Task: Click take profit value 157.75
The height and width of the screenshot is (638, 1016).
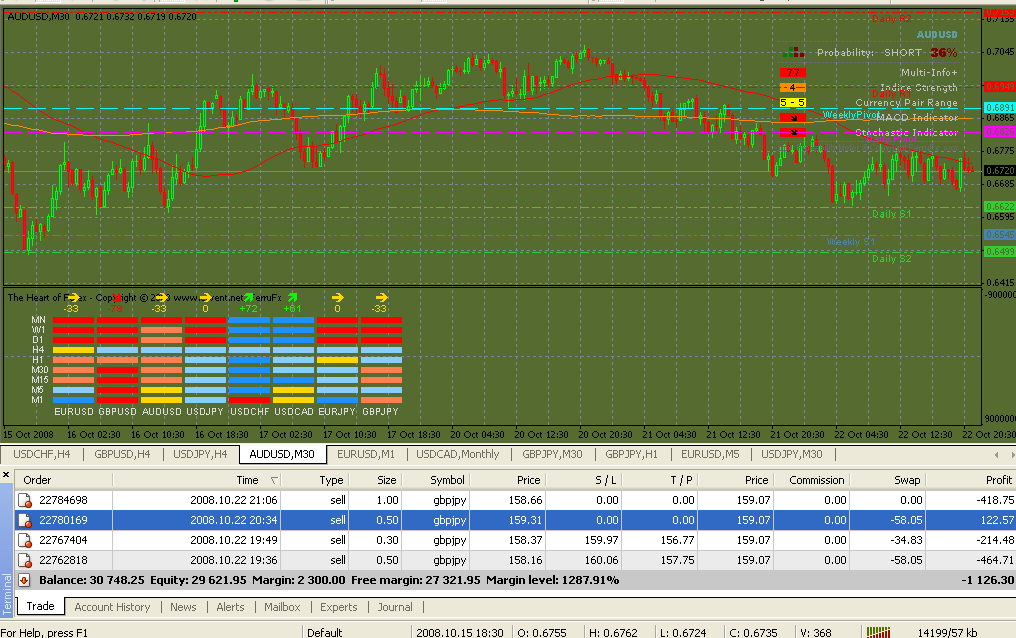Action: [x=677, y=560]
